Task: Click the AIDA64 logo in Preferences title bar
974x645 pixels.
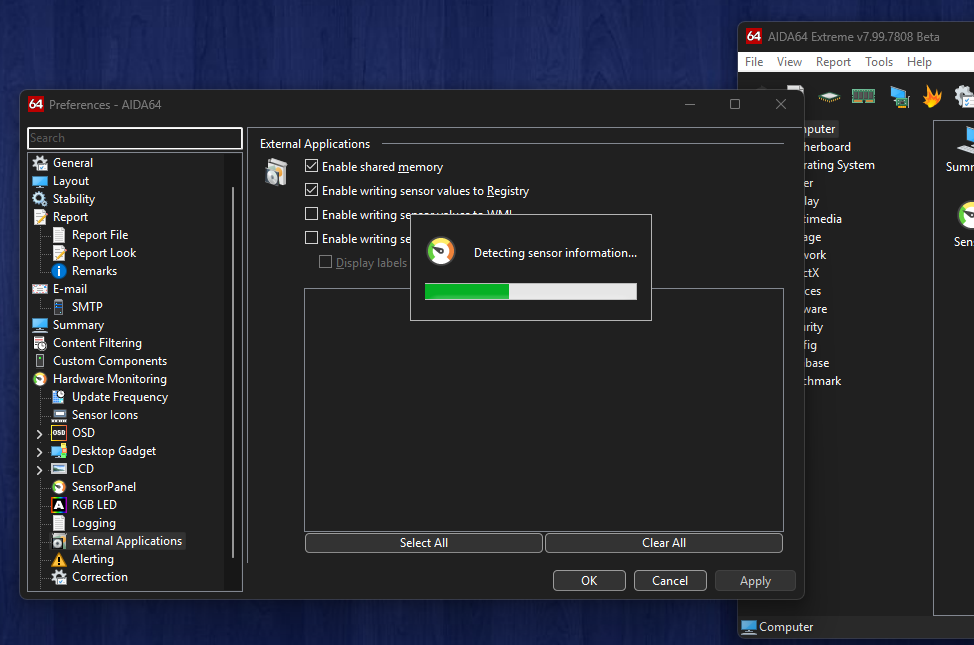Action: (x=36, y=104)
